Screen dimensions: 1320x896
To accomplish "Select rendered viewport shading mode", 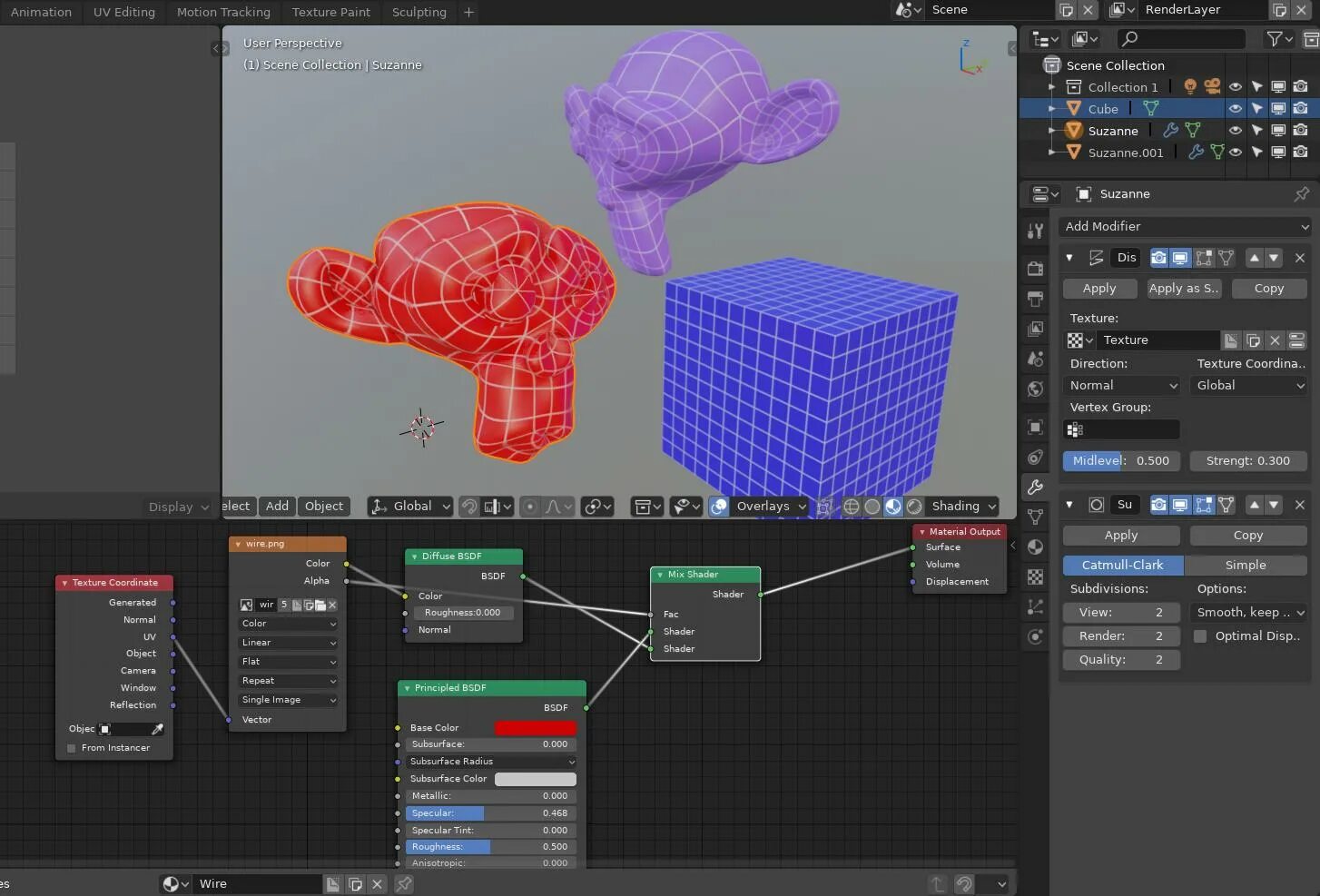I will 914,507.
